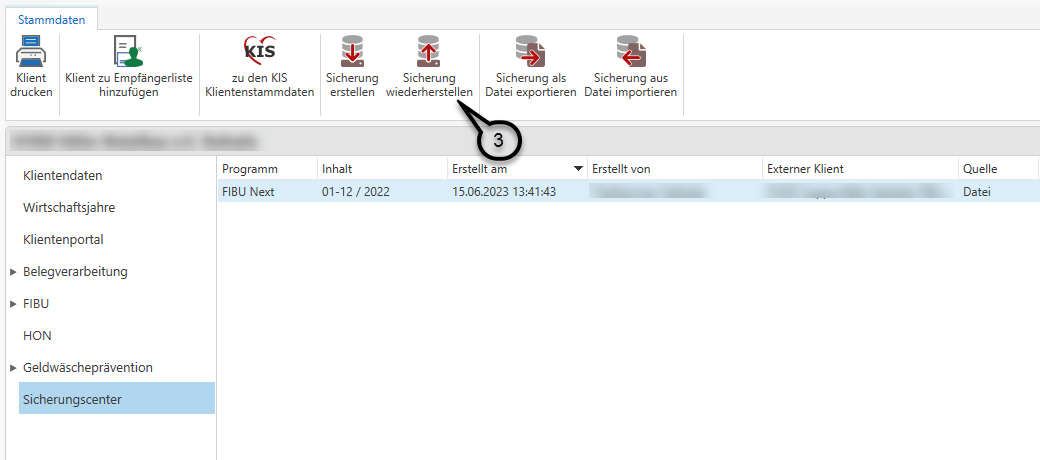Expand the Geldwäscheprävention tree node
Image resolution: width=1040 pixels, height=460 pixels.
pos(13,368)
